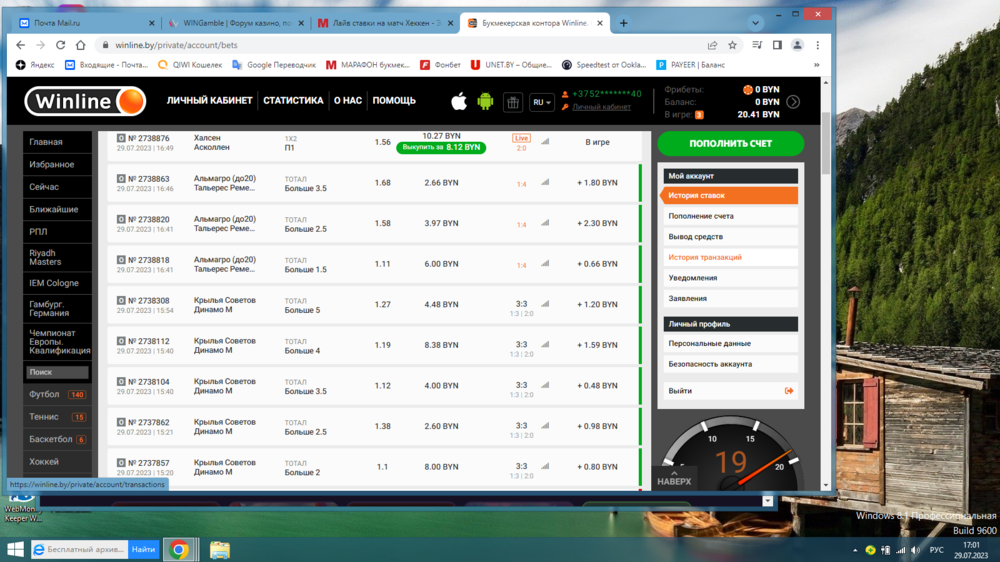Open the Chrome tab search chevron
This screenshot has height=562, width=1000.
pyautogui.click(x=756, y=23)
